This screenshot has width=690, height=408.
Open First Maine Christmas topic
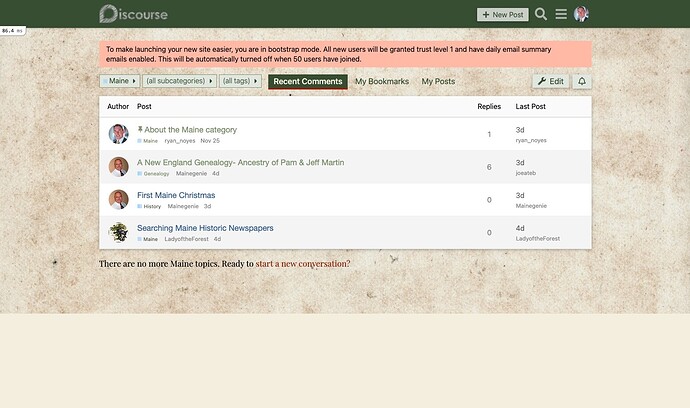(x=176, y=195)
